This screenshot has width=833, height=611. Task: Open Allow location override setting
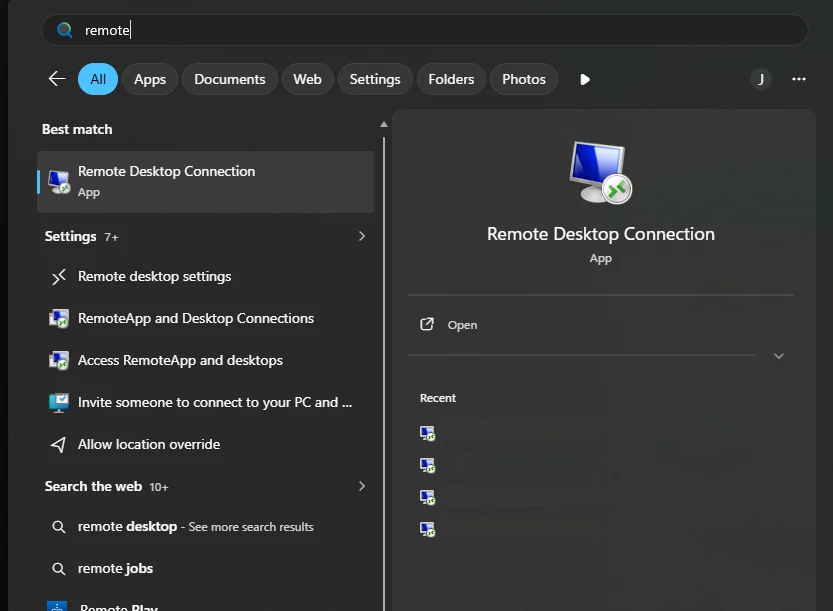tap(206, 444)
